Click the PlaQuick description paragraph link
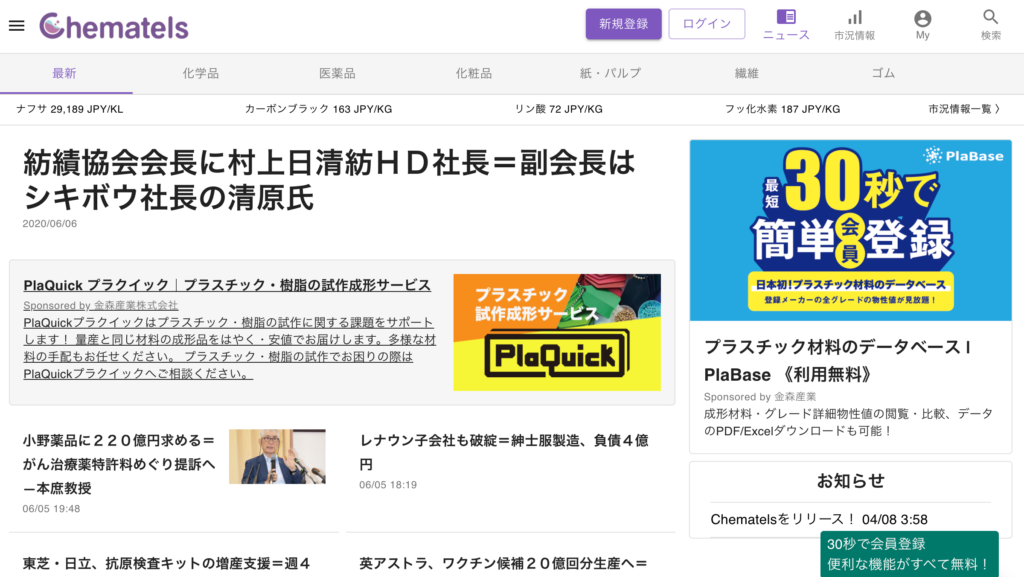Image resolution: width=1024 pixels, height=577 pixels. click(230, 348)
